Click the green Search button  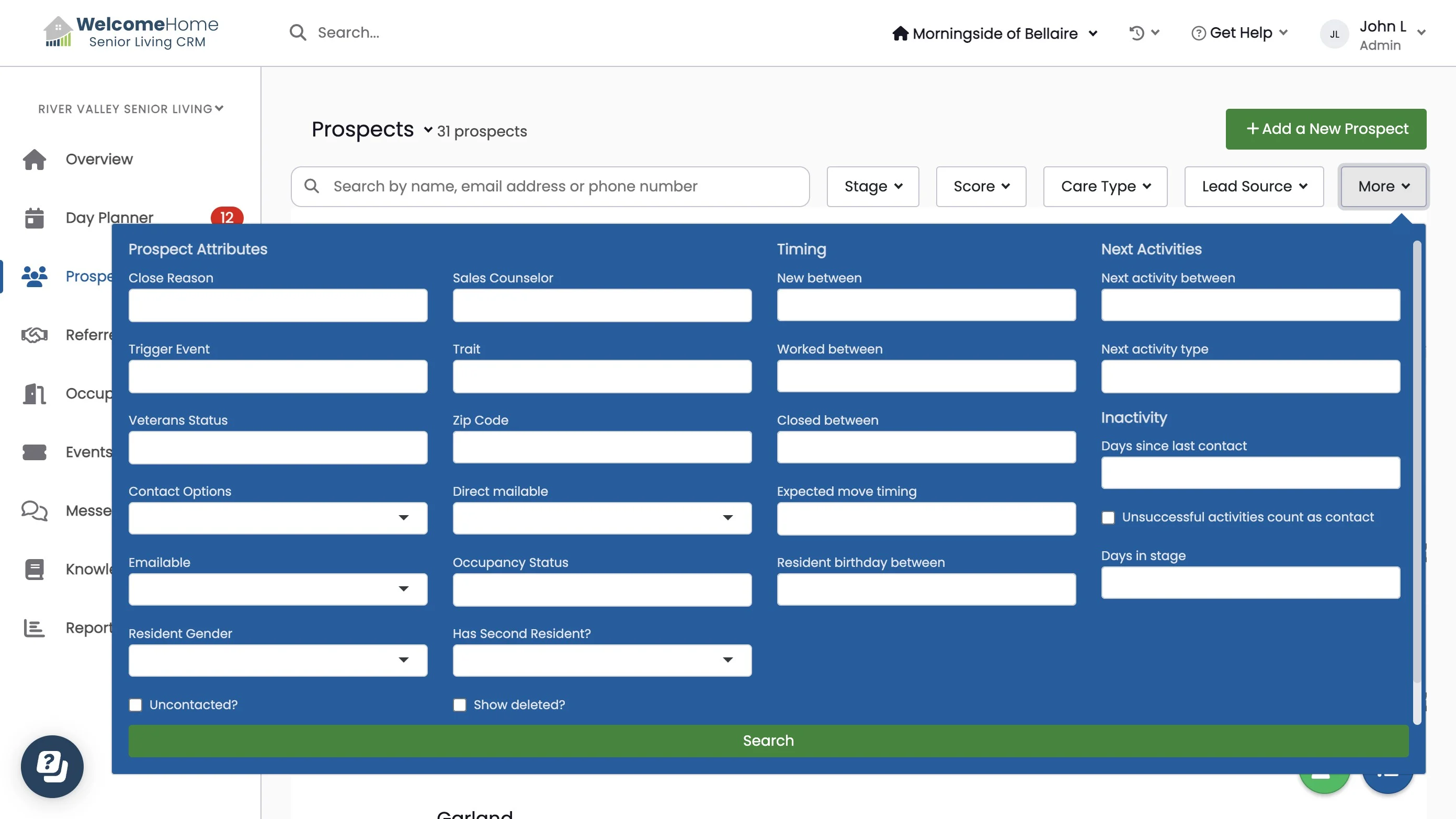coord(768,741)
